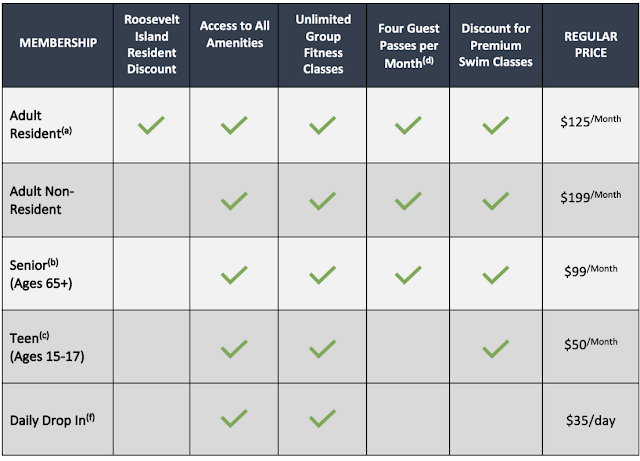Select the MEMBERSHIP column header
The image size is (640, 461).
coord(58,42)
